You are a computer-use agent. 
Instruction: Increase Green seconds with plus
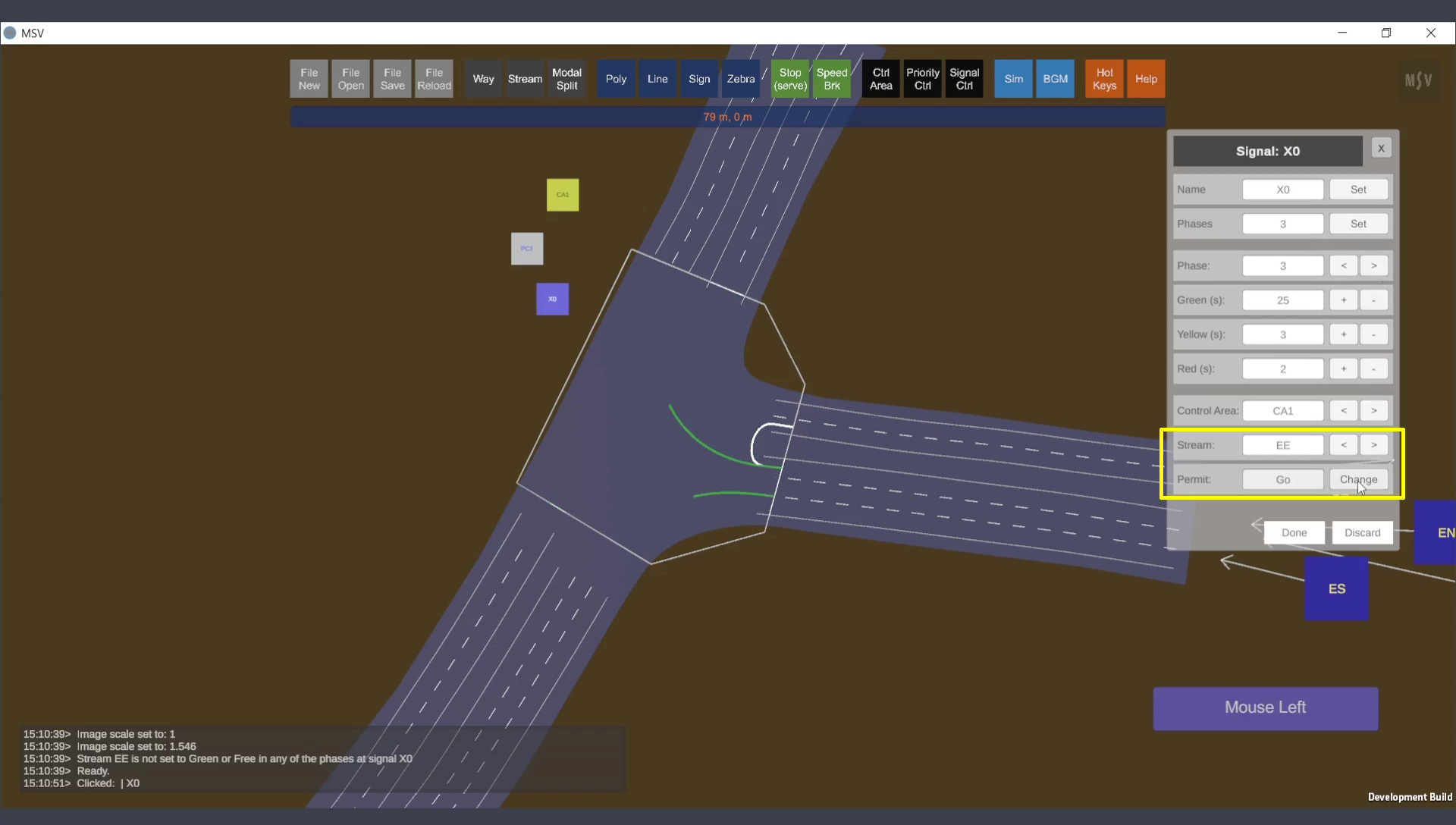(x=1343, y=300)
